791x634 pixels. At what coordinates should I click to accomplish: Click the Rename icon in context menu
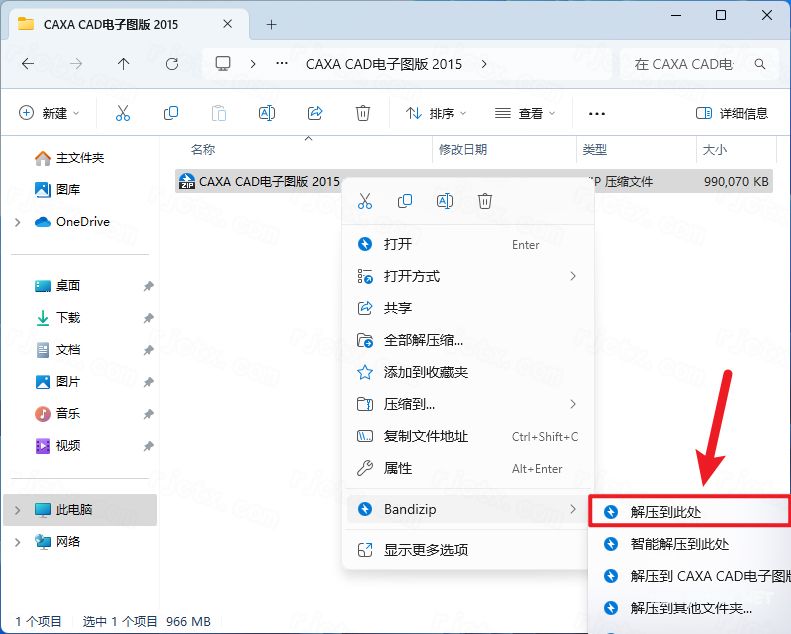click(445, 201)
